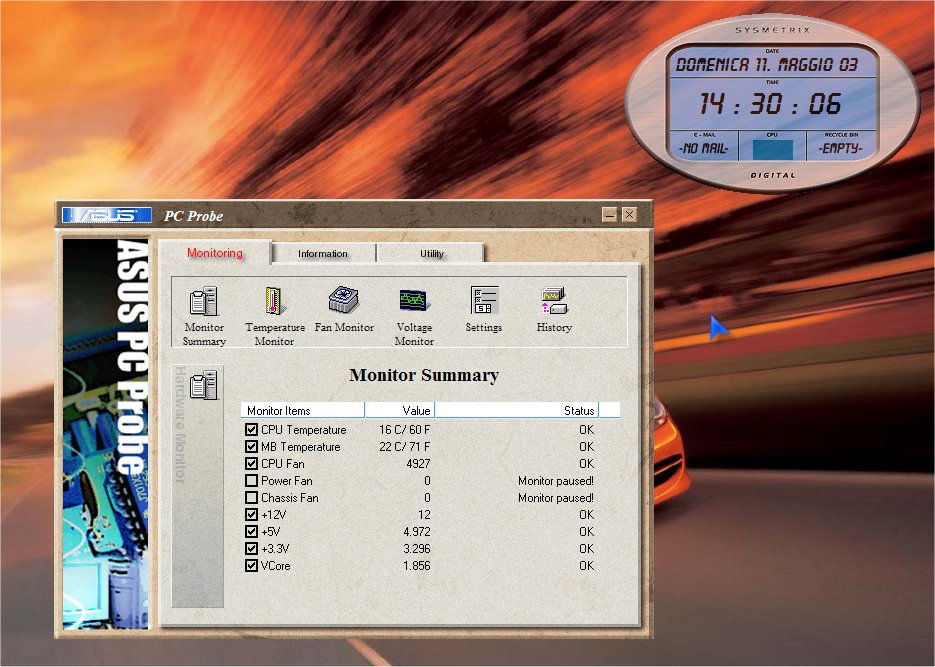
Task: Select the +3.3V value 3.296
Action: pyautogui.click(x=417, y=548)
